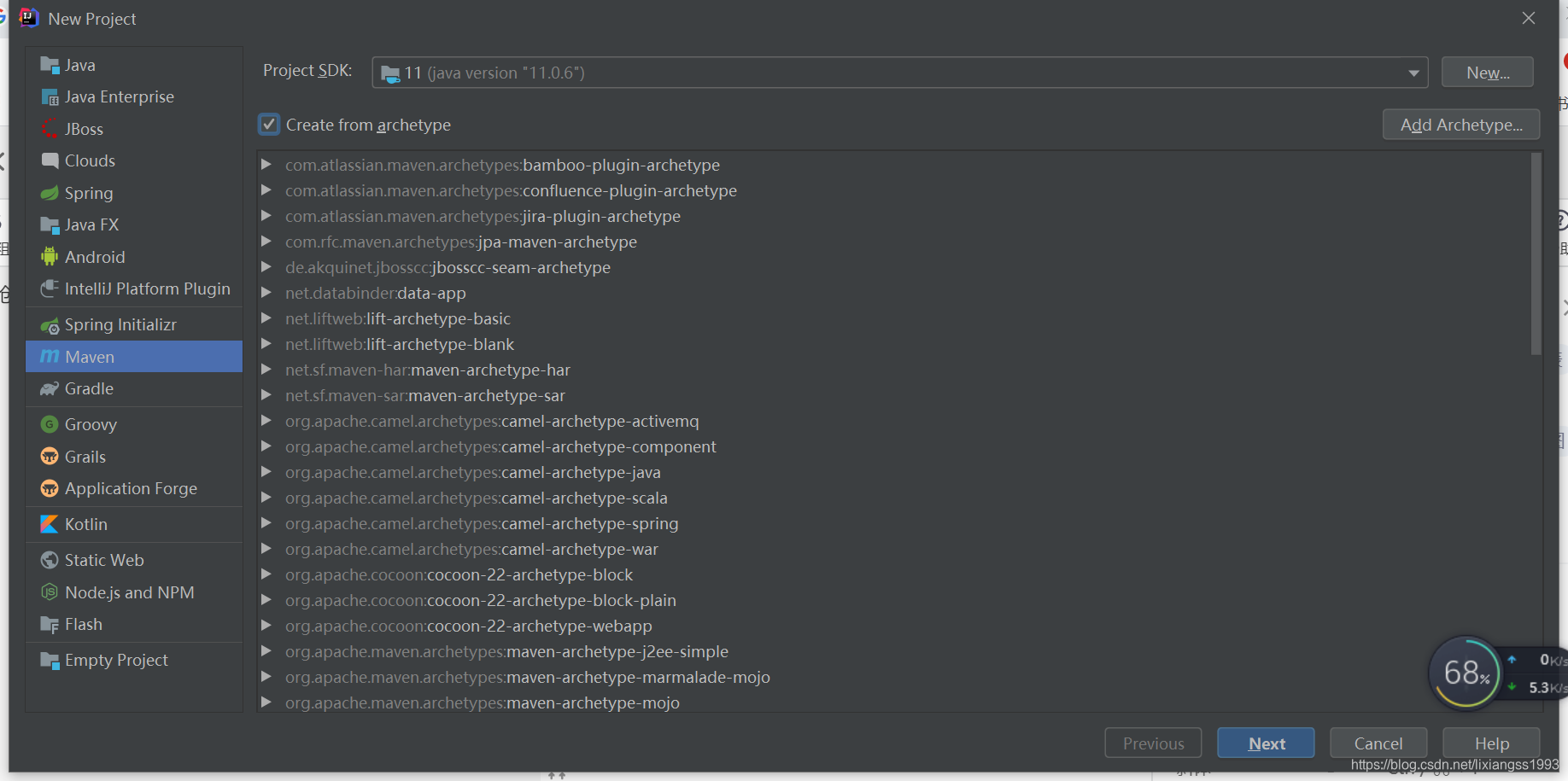This screenshot has height=781, width=1568.
Task: Click the Spring Initializr icon
Action: pyautogui.click(x=50, y=325)
